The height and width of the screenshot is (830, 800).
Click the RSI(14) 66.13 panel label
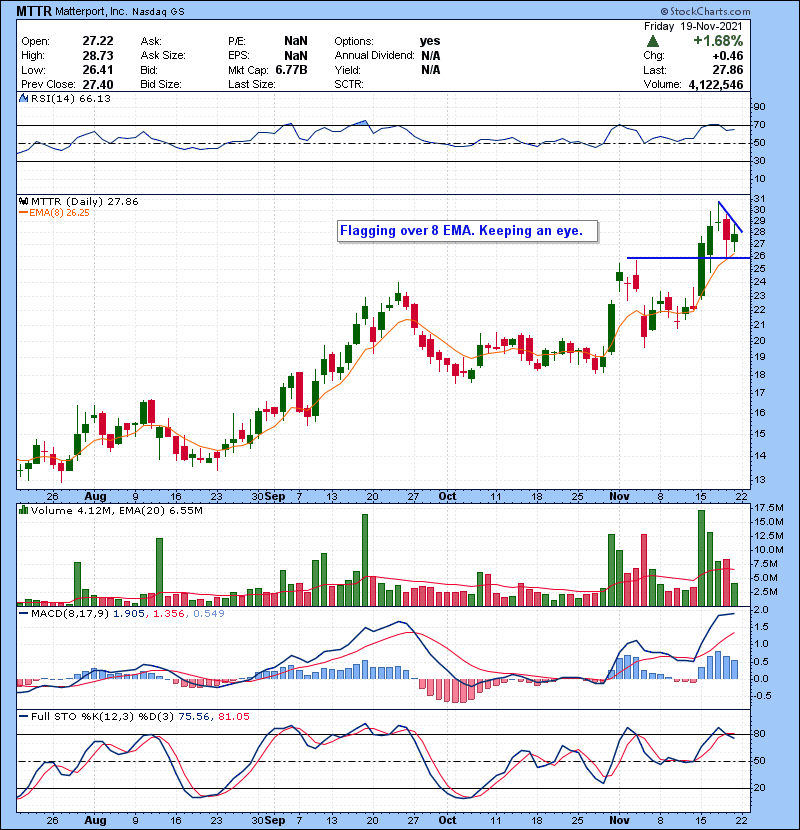click(x=71, y=98)
